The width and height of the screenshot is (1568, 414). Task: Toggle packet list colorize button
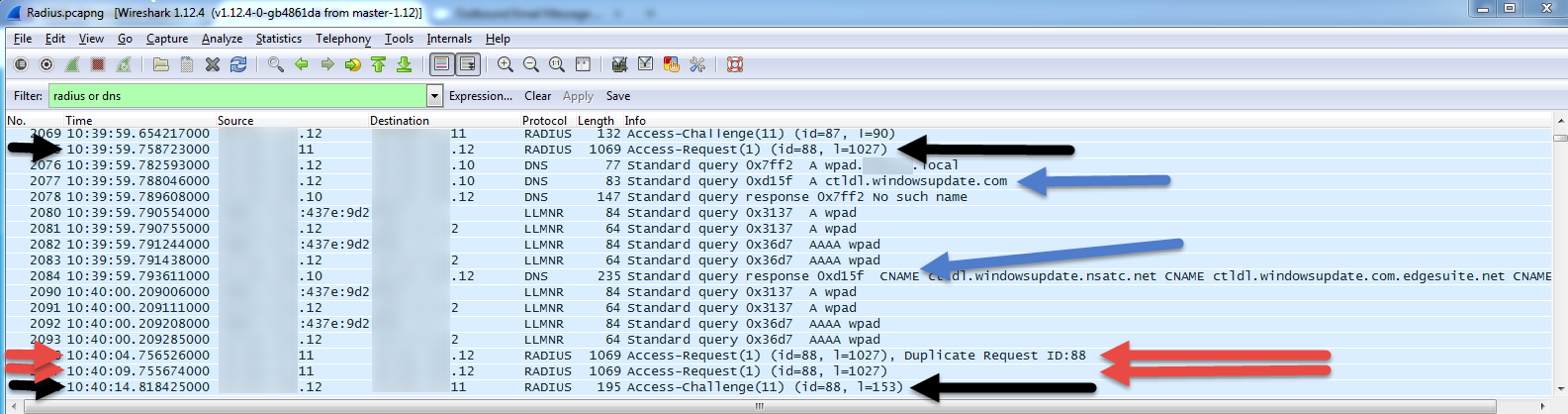(441, 64)
